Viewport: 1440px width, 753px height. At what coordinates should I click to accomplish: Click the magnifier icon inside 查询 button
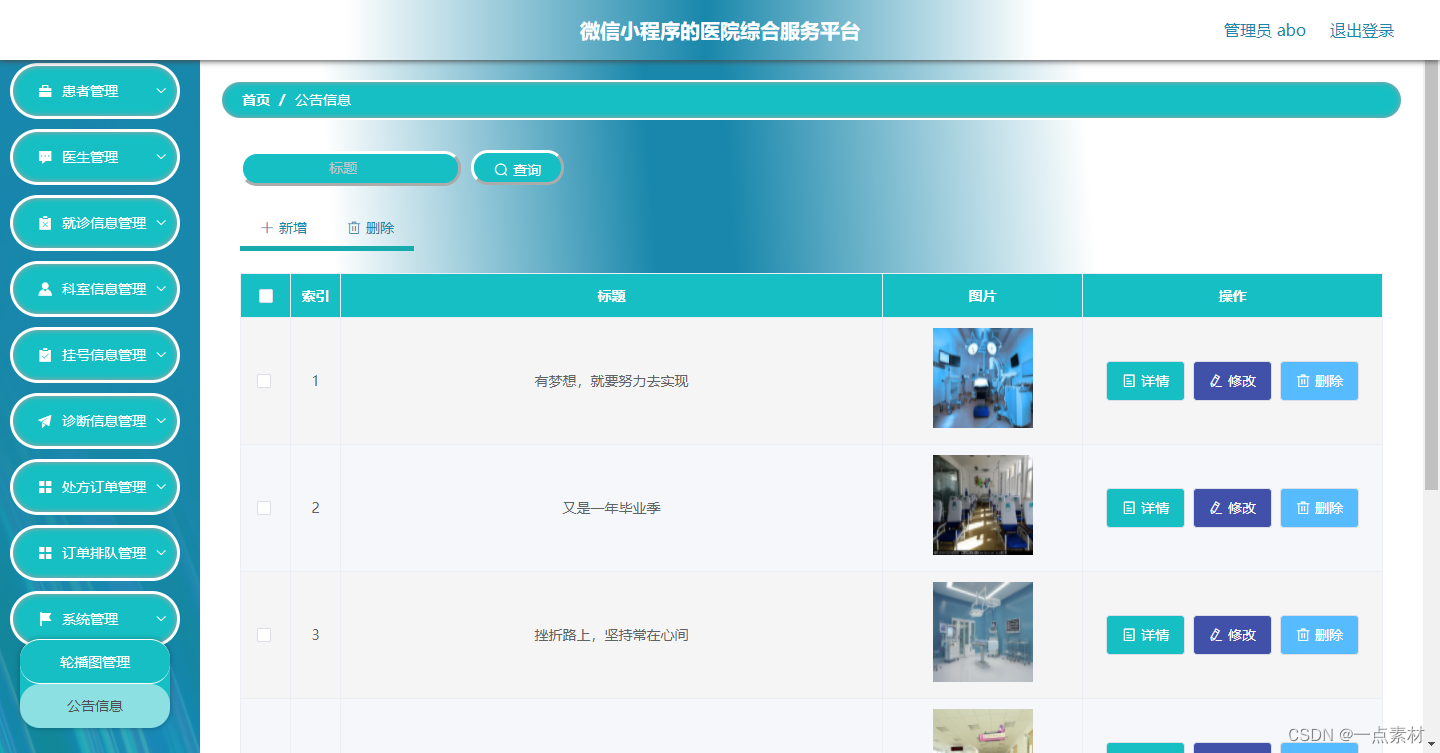coord(501,168)
